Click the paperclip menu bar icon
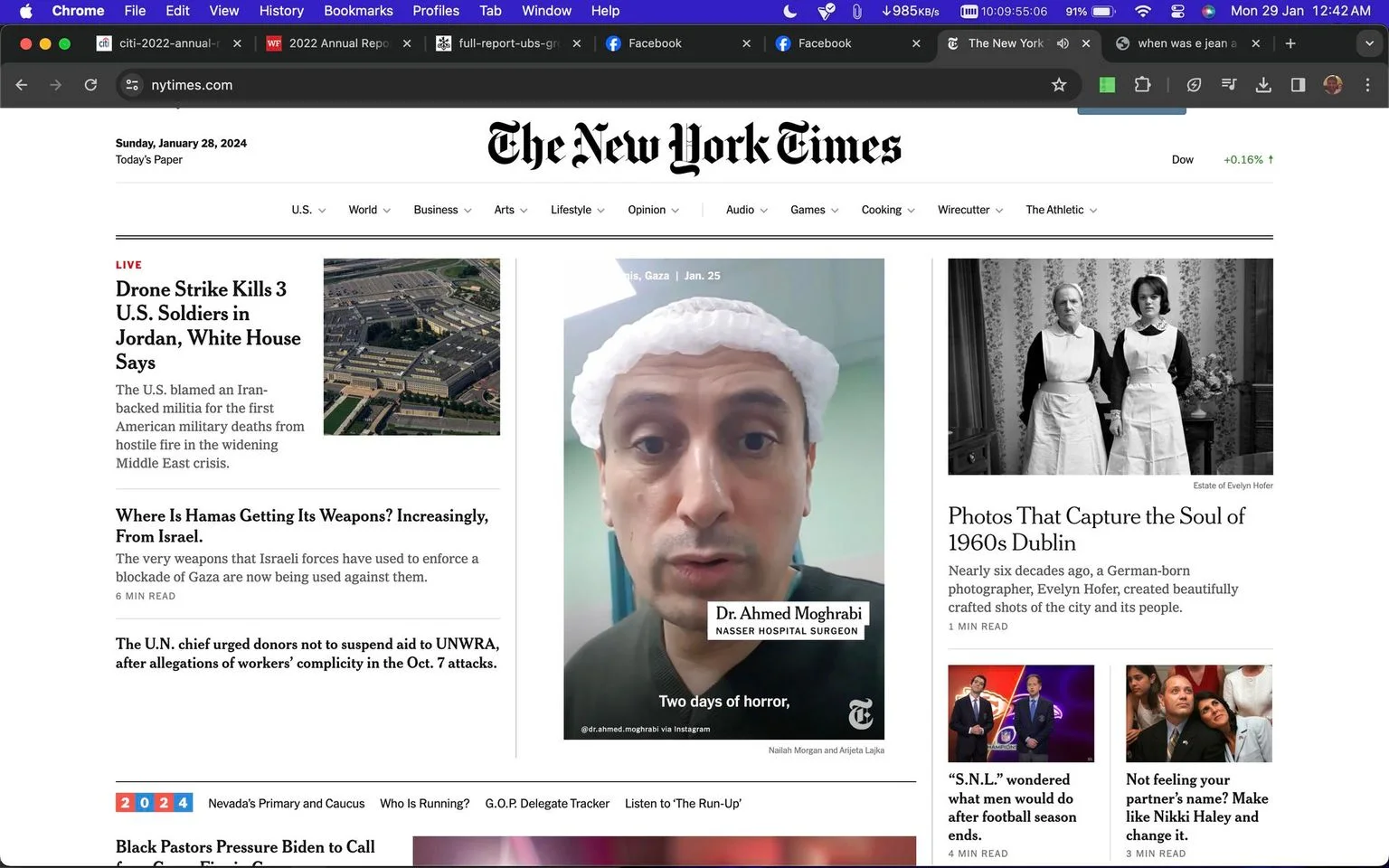Image resolution: width=1389 pixels, height=868 pixels. (855, 11)
